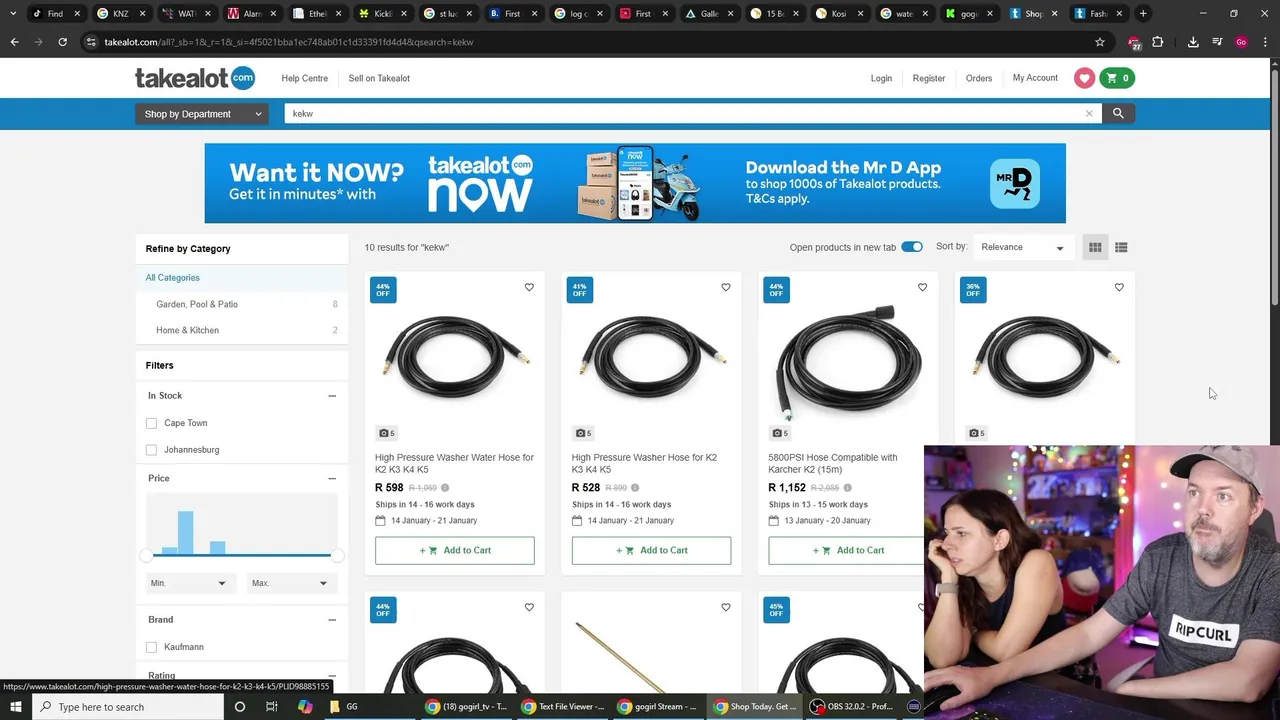Toggle open products in new tab
1280x720 pixels.
click(x=912, y=247)
